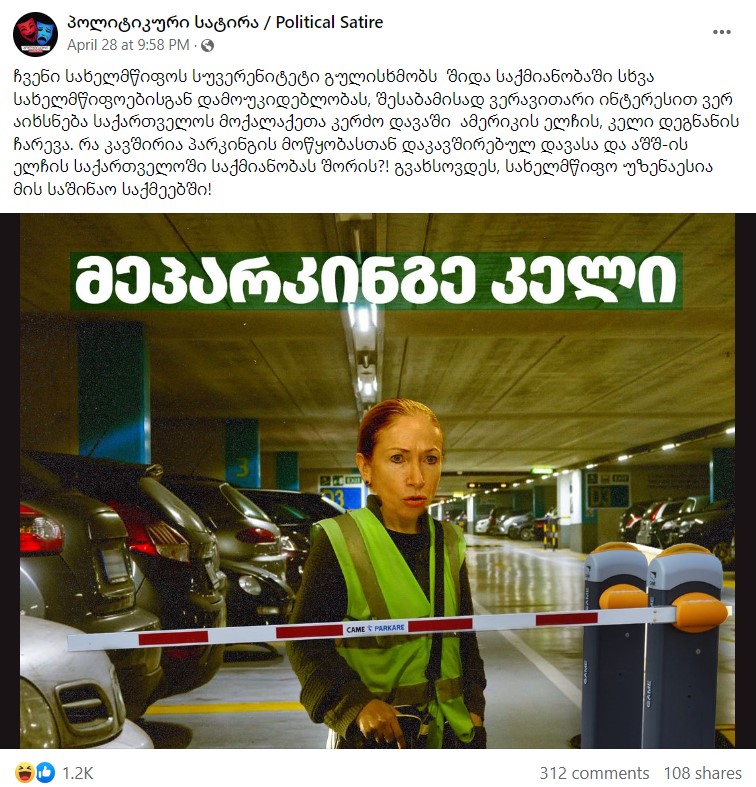
Task: Click the green Georgian headline banner in image
Action: pyautogui.click(x=376, y=281)
